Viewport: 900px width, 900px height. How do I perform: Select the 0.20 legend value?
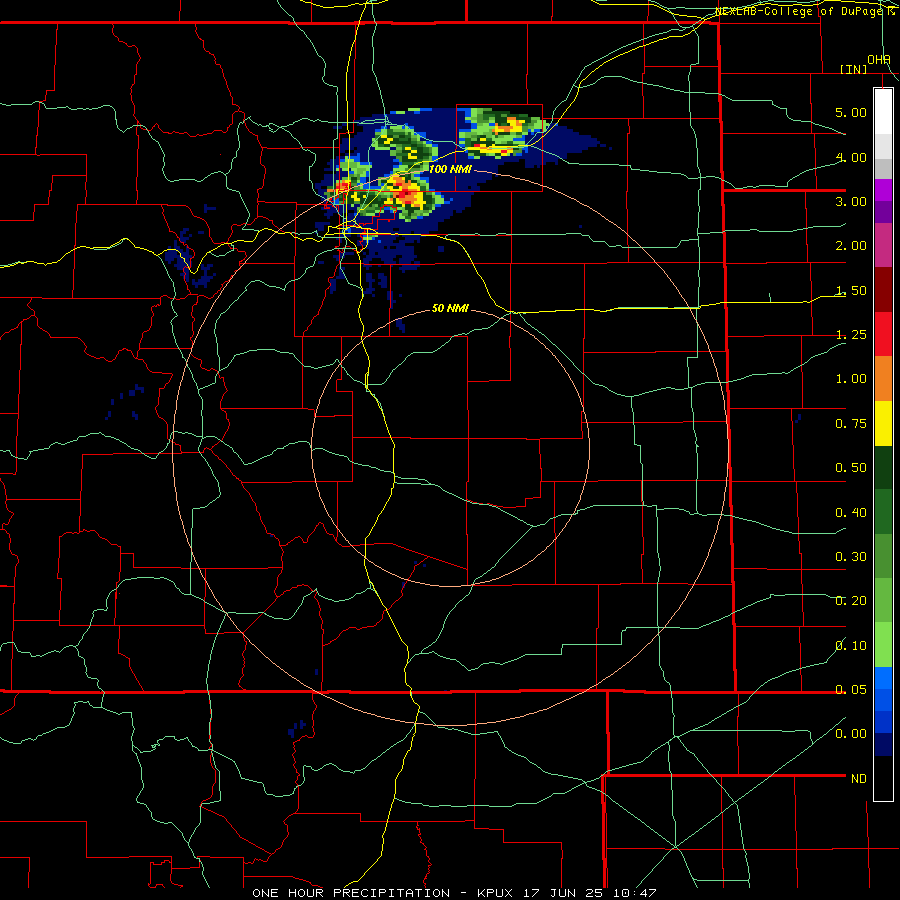(x=851, y=601)
